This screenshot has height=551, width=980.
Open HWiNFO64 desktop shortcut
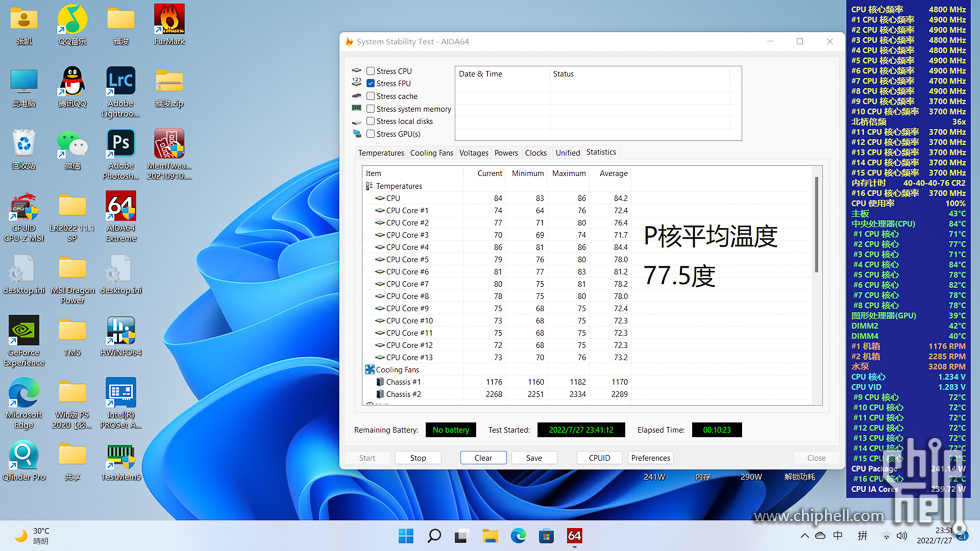pos(121,335)
